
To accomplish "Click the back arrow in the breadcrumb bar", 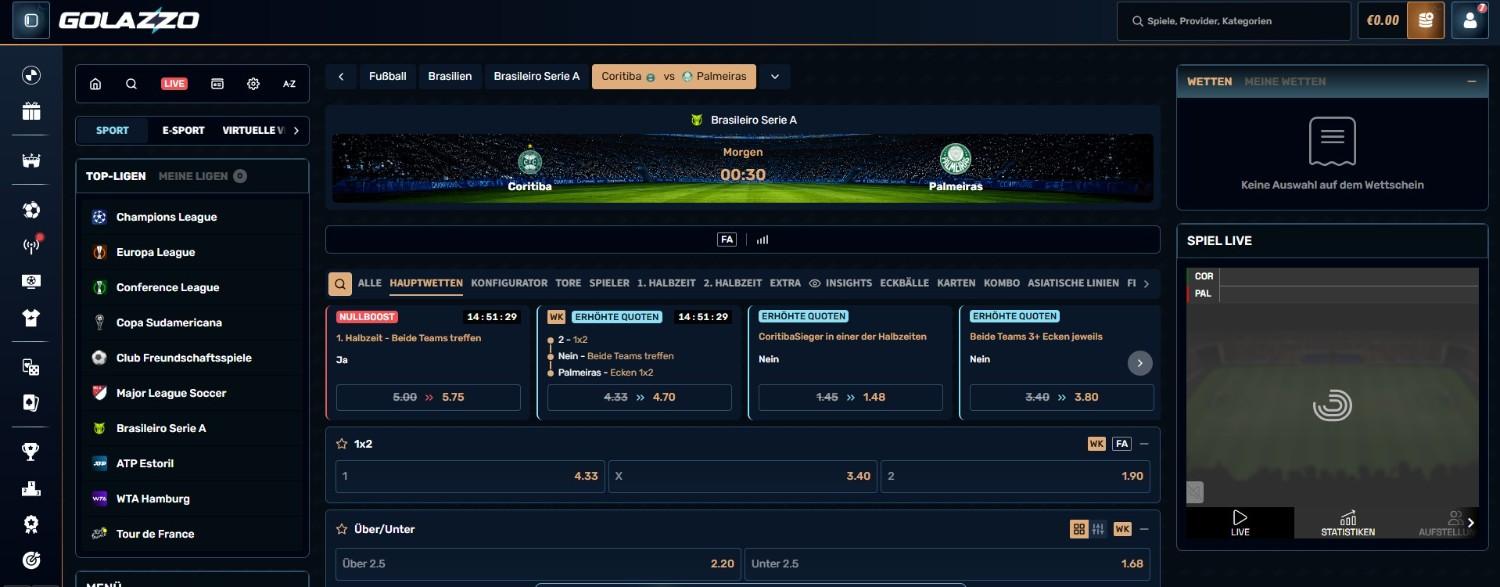I will [x=341, y=76].
